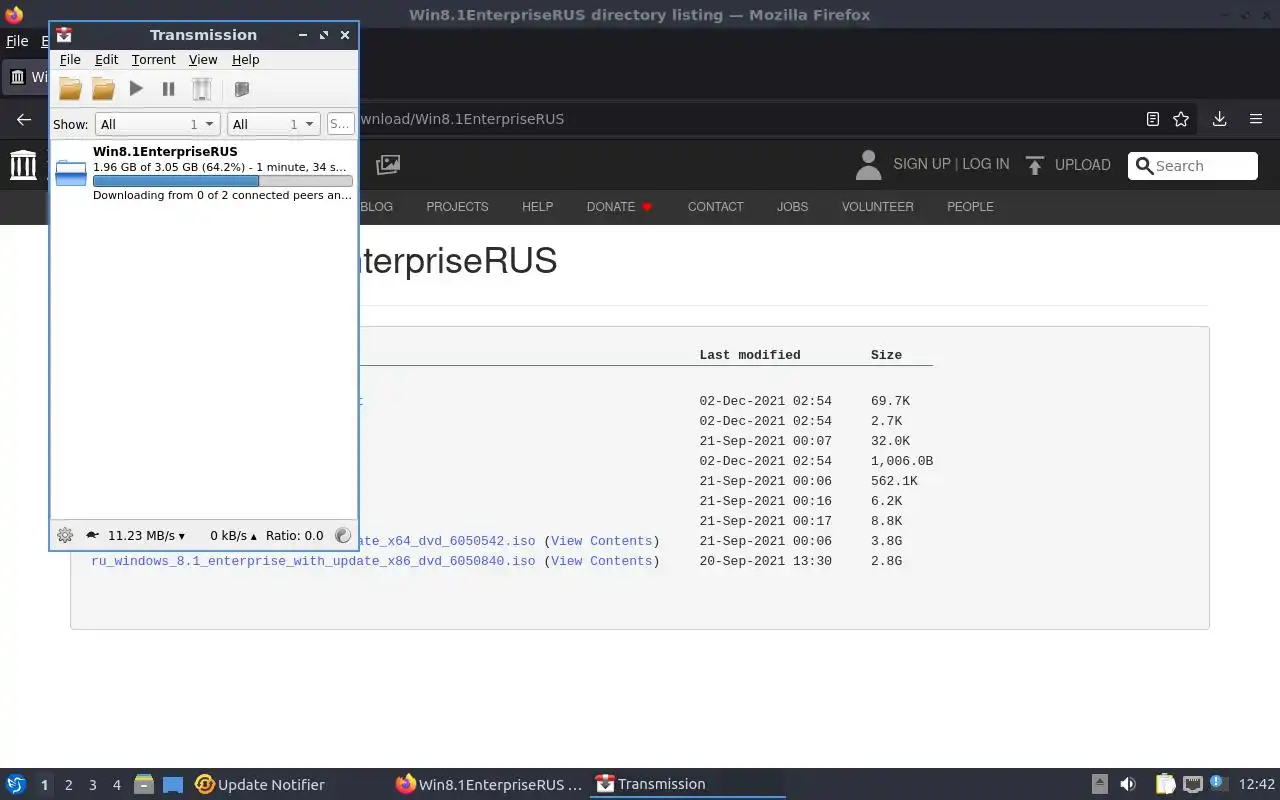Expand the first Show filter dropdown
Image resolution: width=1280 pixels, height=800 pixels.
click(157, 124)
